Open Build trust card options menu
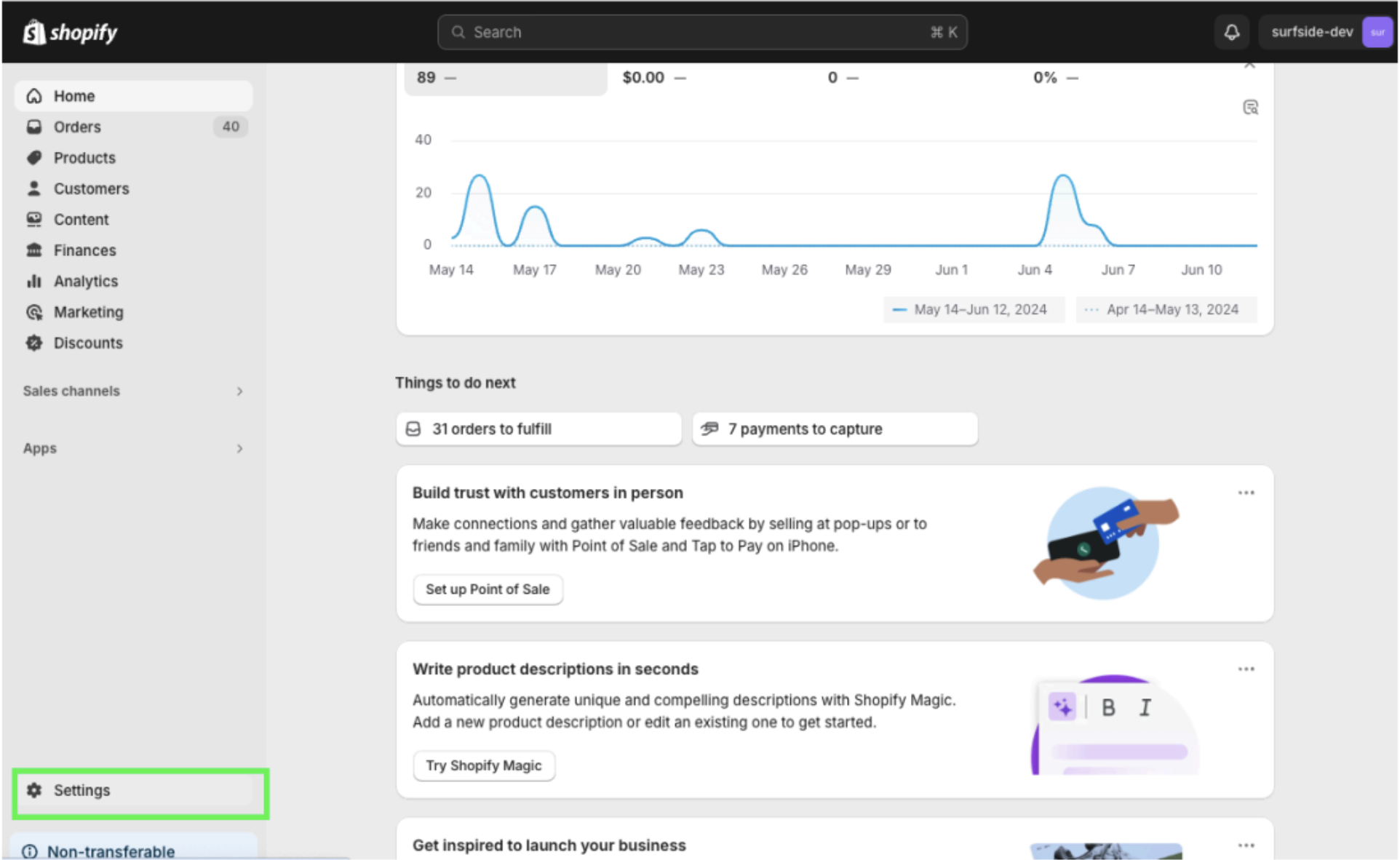The image size is (1400, 860). (x=1246, y=493)
